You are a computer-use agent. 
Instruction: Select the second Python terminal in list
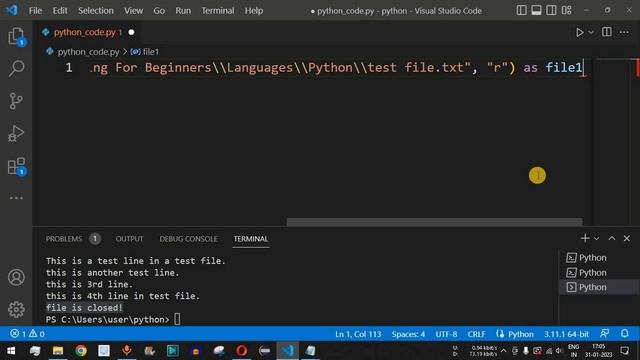tap(599, 273)
